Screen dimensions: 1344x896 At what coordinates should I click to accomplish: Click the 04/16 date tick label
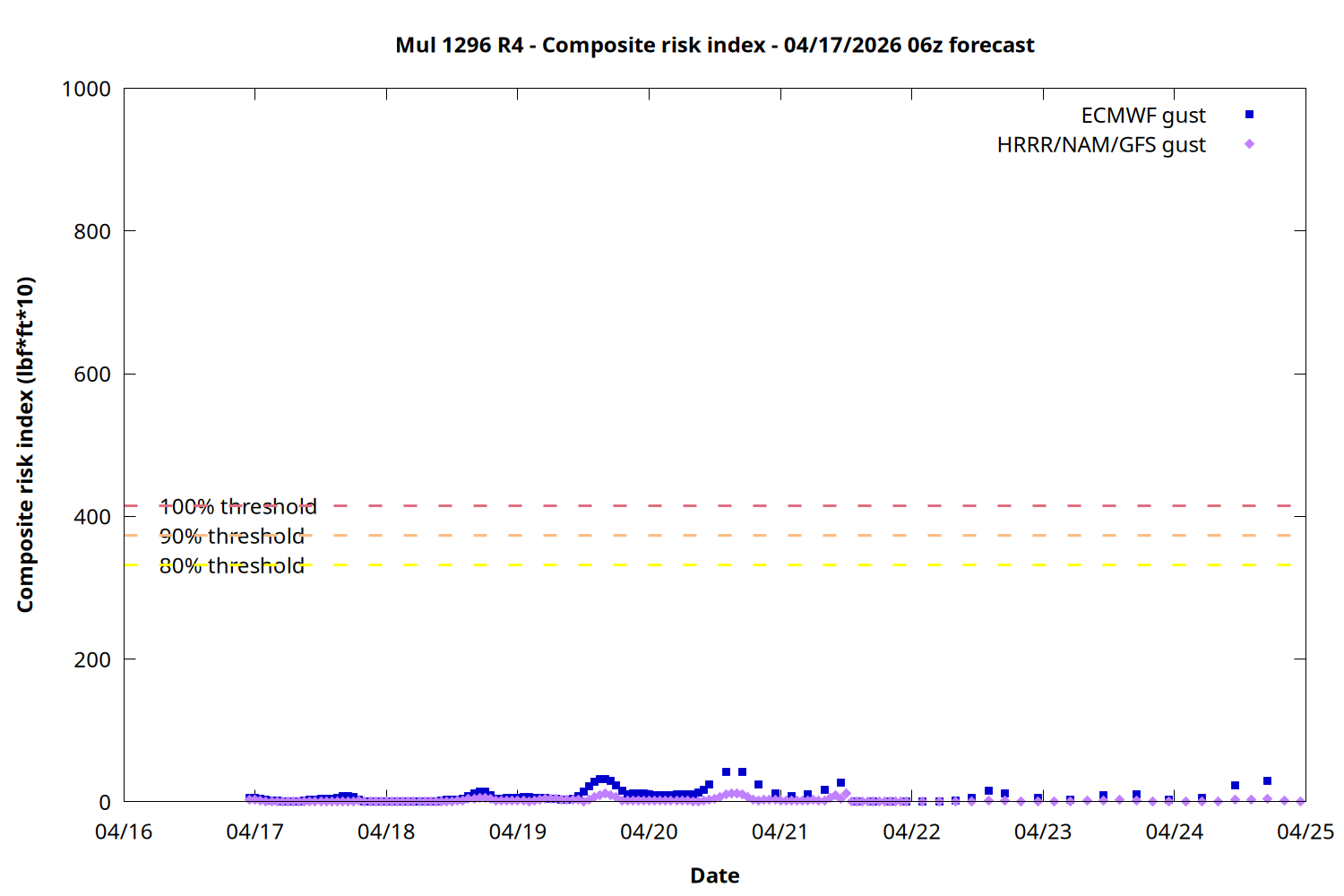tap(124, 832)
